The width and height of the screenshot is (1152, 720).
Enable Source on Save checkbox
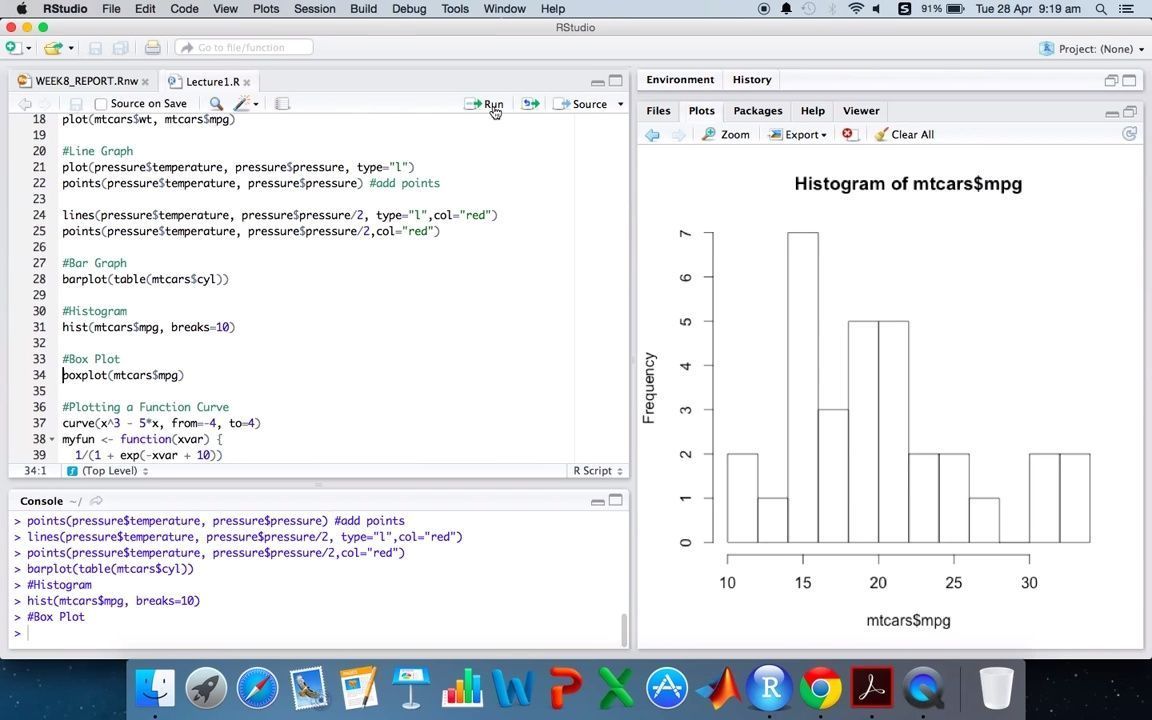(x=100, y=103)
